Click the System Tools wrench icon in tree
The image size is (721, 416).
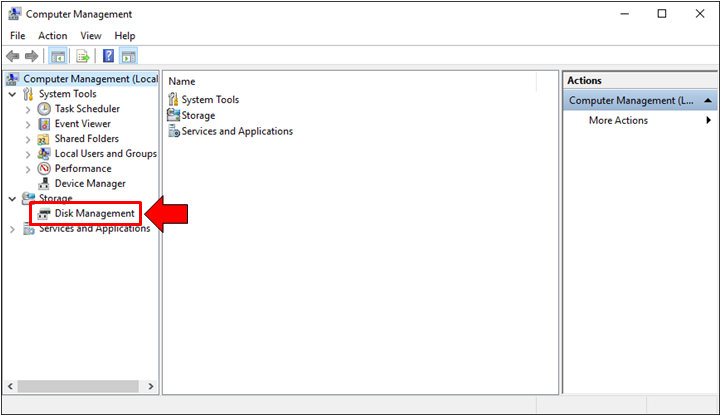pos(28,94)
